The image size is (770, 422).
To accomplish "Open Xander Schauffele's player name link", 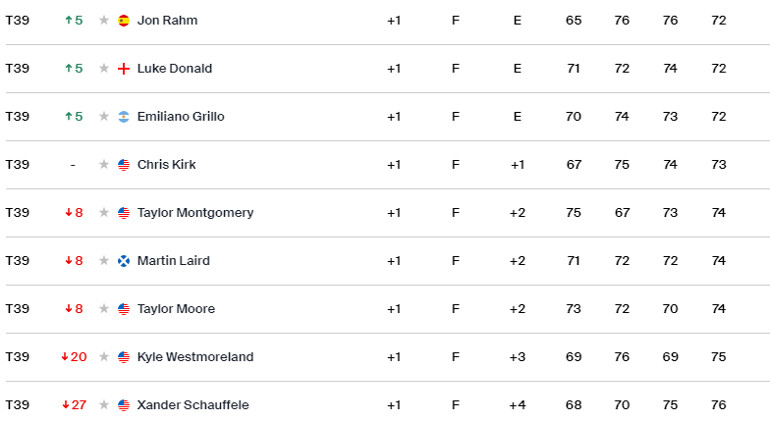I will [193, 405].
